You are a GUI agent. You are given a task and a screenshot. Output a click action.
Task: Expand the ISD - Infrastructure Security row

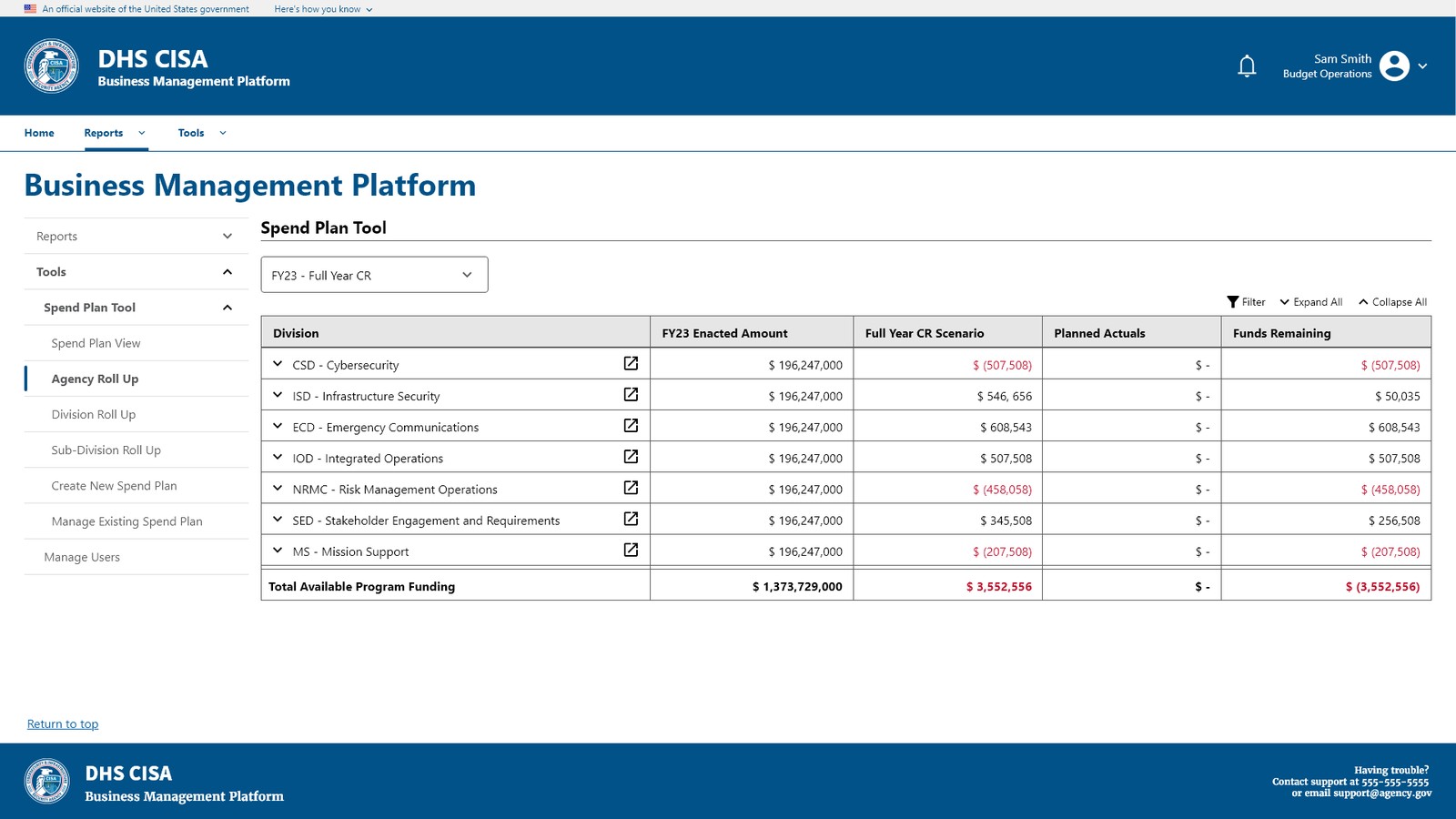point(278,395)
